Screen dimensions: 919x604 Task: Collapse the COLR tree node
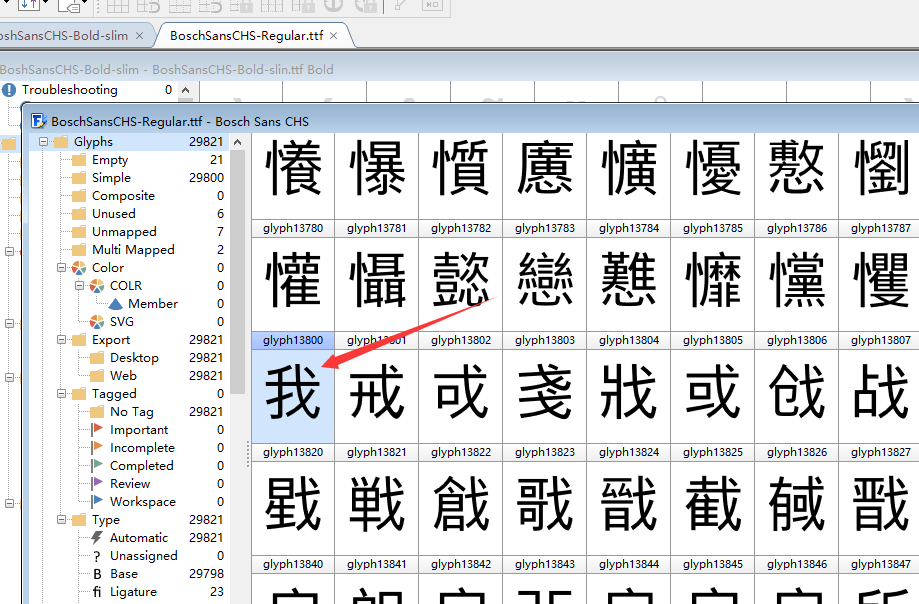coord(80,286)
